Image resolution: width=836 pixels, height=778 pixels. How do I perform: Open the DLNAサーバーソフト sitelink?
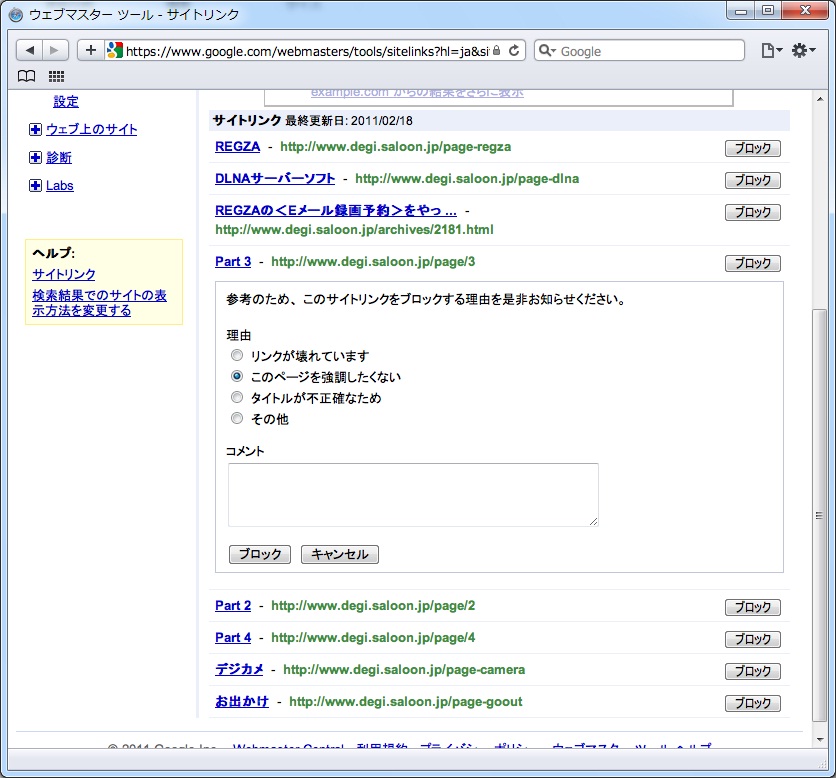point(275,179)
